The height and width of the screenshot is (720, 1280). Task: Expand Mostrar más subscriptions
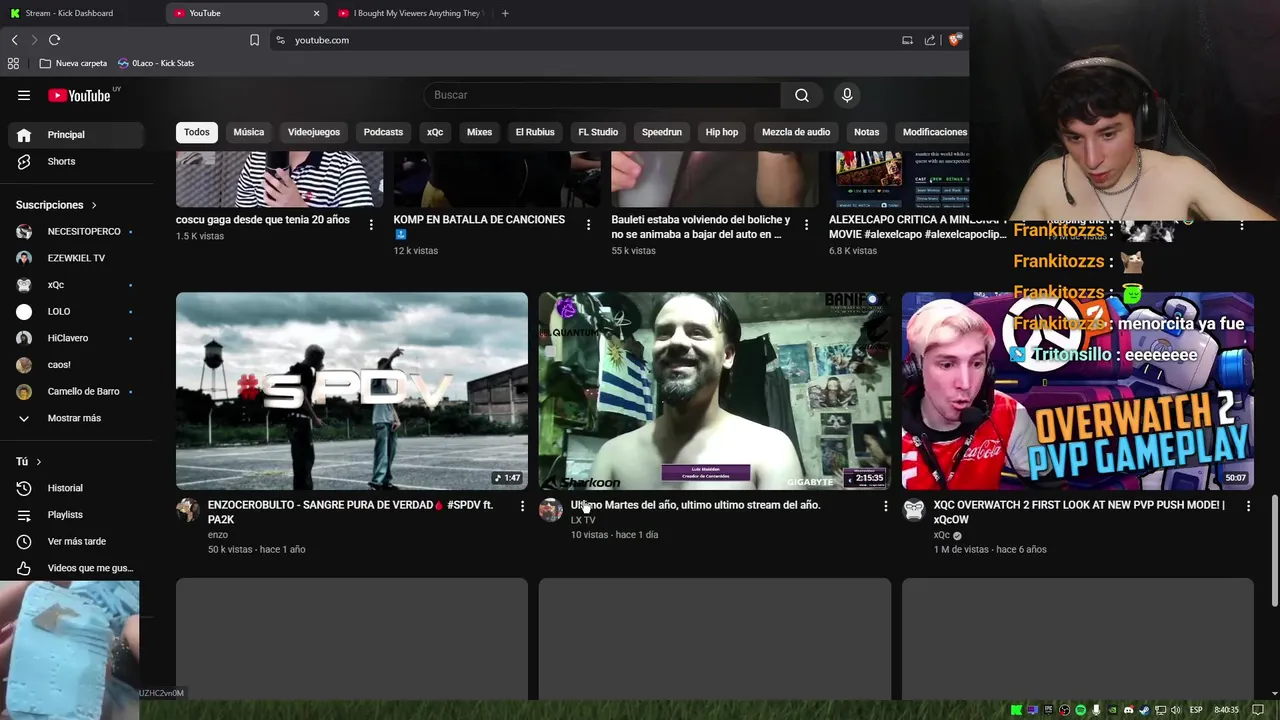[x=74, y=418]
